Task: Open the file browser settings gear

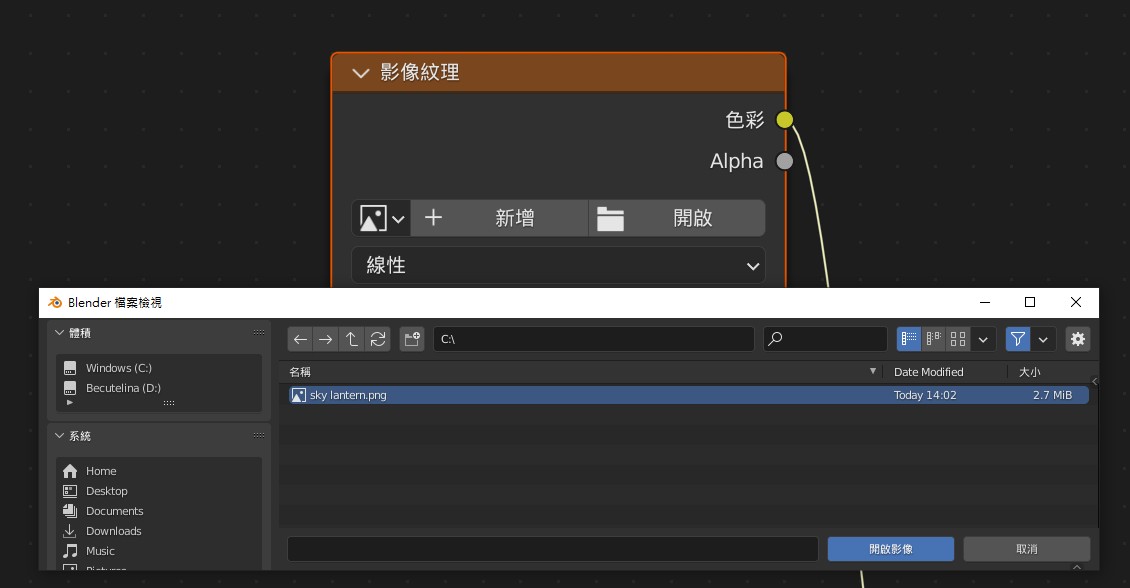Action: click(1077, 339)
